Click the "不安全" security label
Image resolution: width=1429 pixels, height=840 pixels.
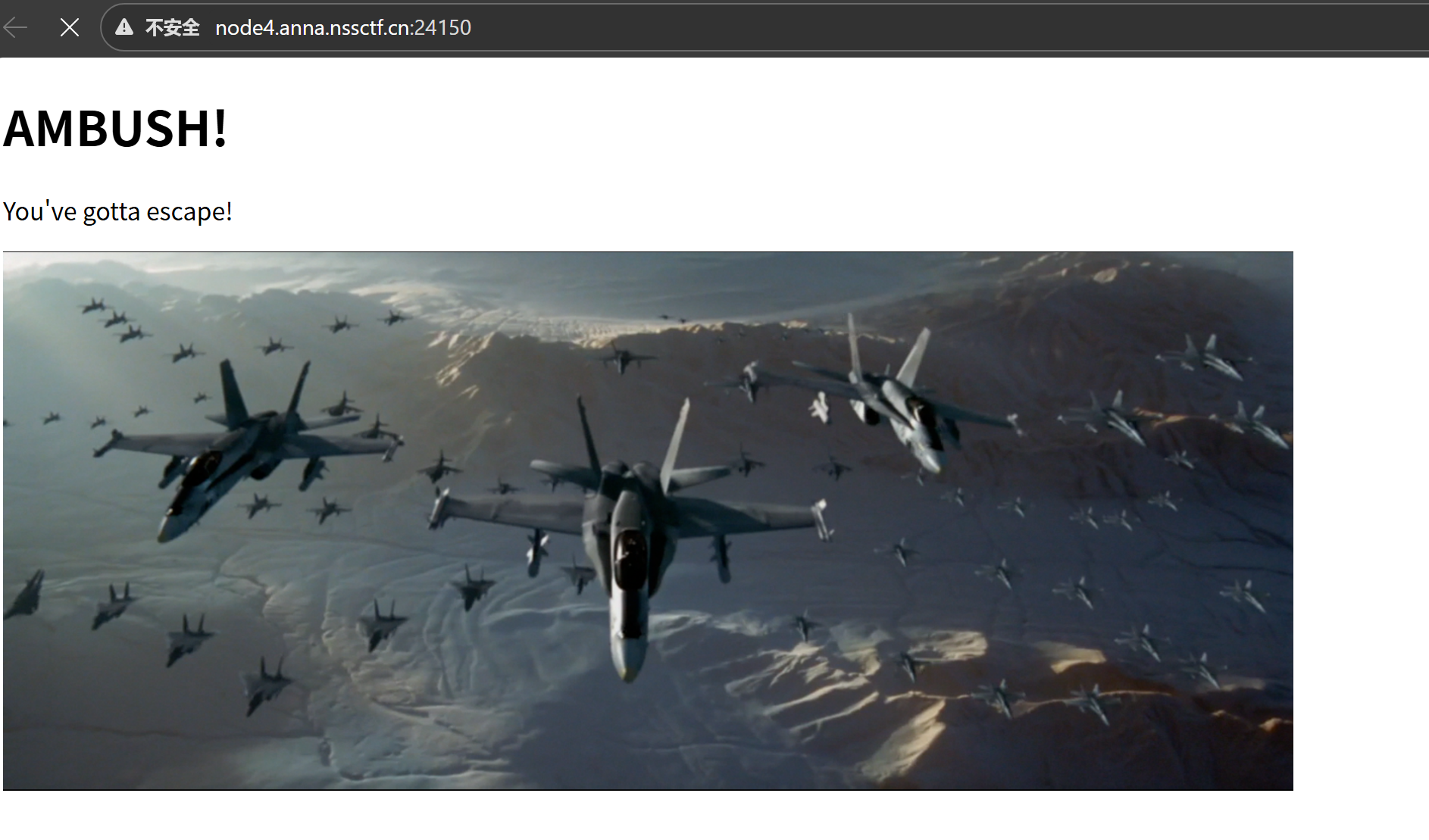(171, 27)
